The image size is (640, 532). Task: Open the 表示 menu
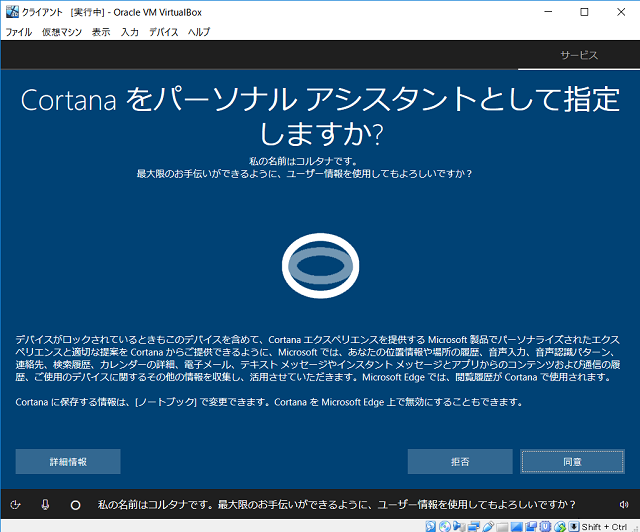(x=101, y=32)
